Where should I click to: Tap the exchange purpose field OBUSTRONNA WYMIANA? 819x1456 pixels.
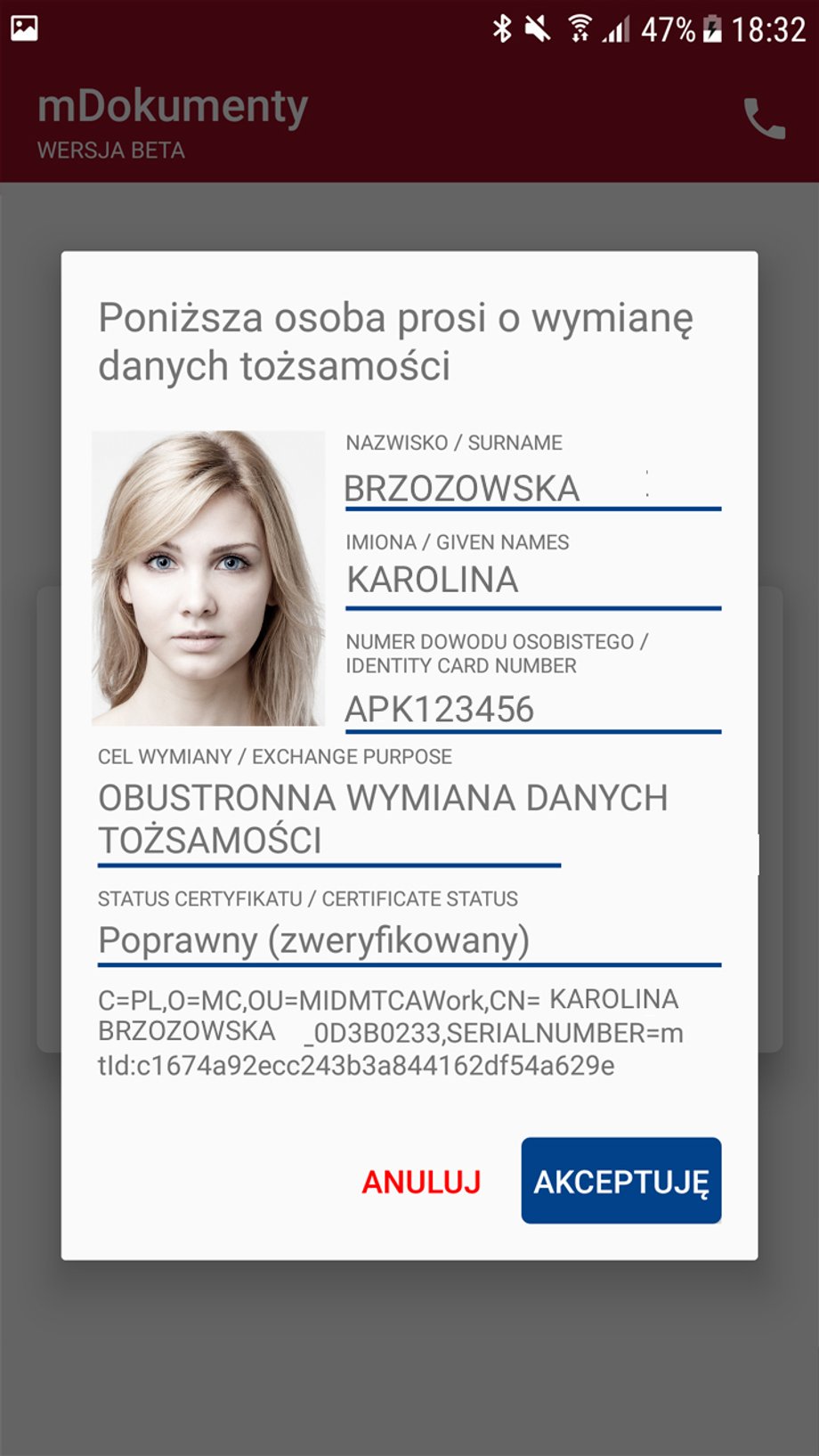point(383,820)
